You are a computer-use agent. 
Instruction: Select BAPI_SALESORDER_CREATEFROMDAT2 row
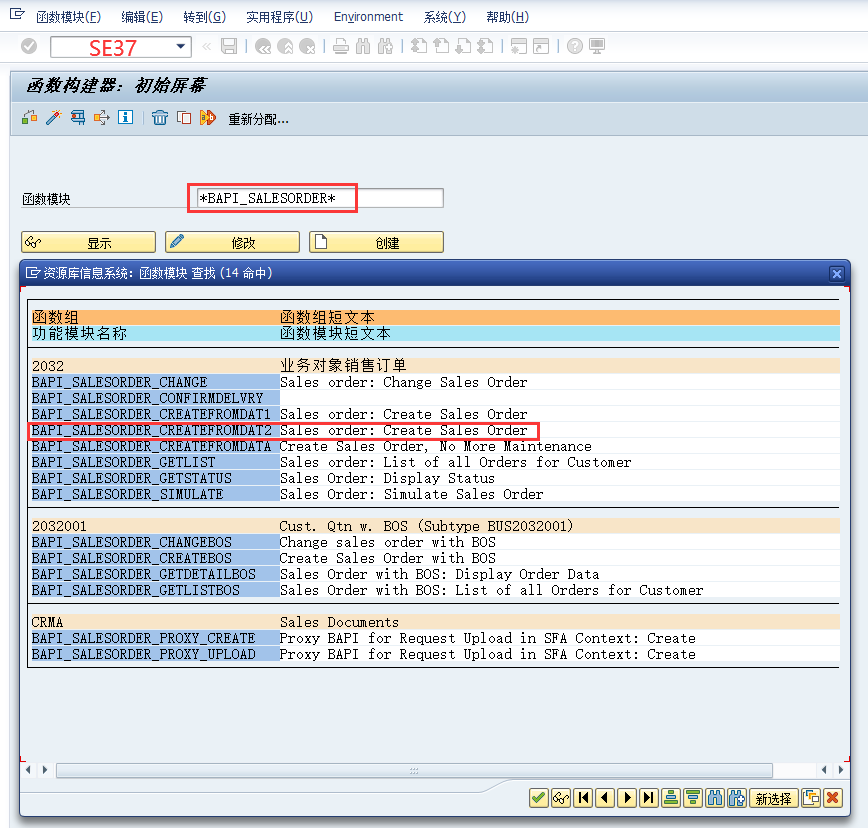tap(436, 431)
